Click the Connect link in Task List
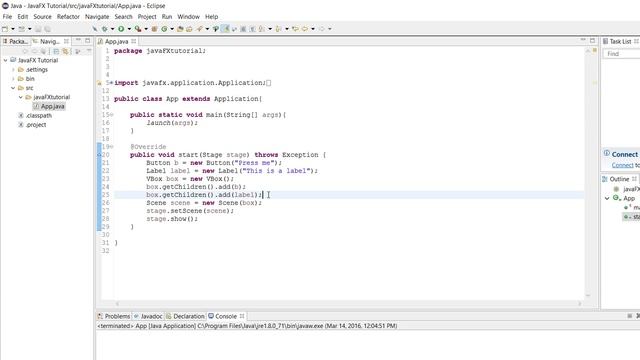This screenshot has width=640, height=360. 622,165
